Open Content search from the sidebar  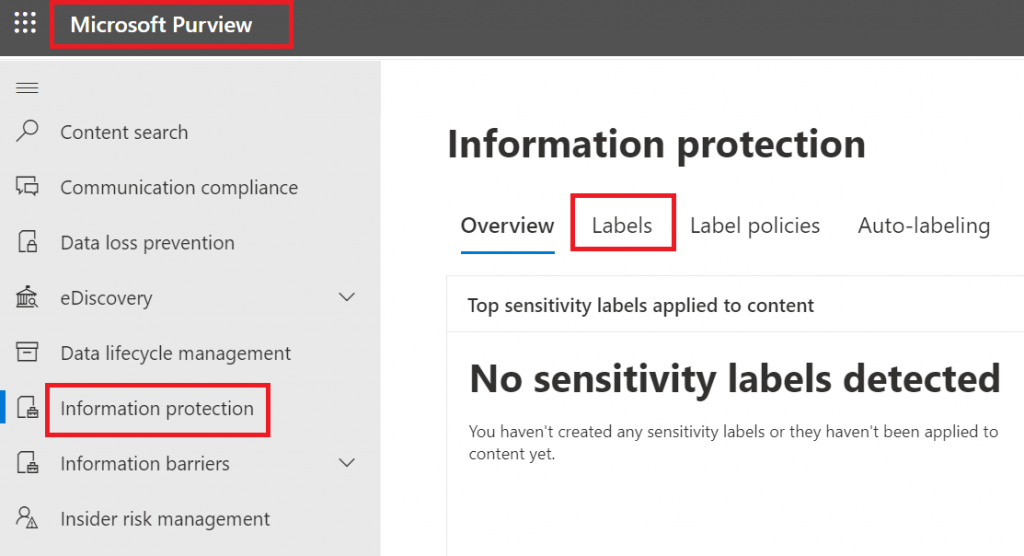[124, 132]
